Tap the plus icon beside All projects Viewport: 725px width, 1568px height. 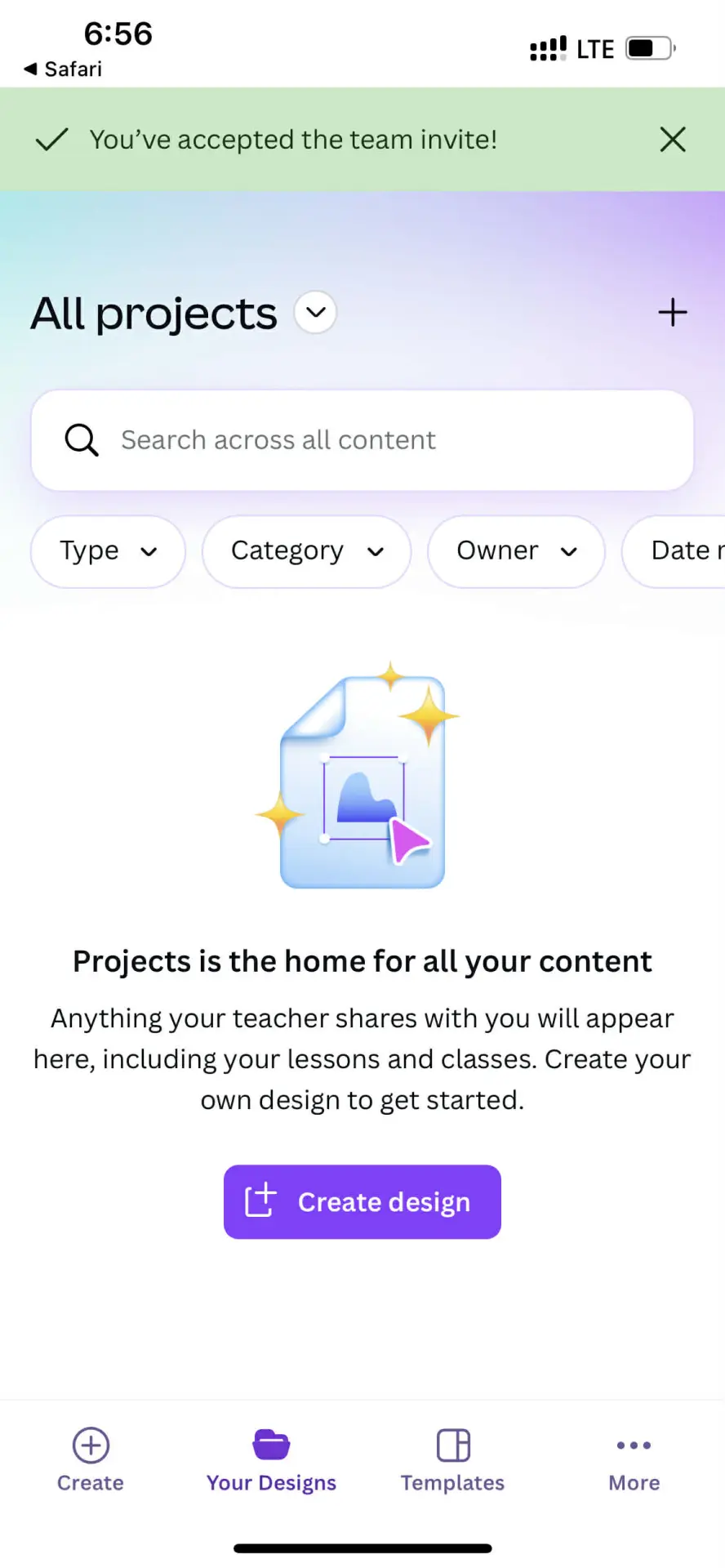point(673,313)
